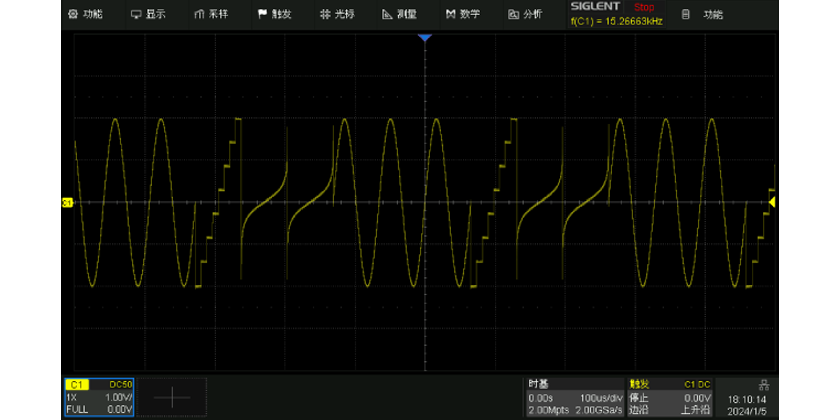Open the 显示 (Display) menu
Screen dimensions: 840x420
click(x=148, y=14)
